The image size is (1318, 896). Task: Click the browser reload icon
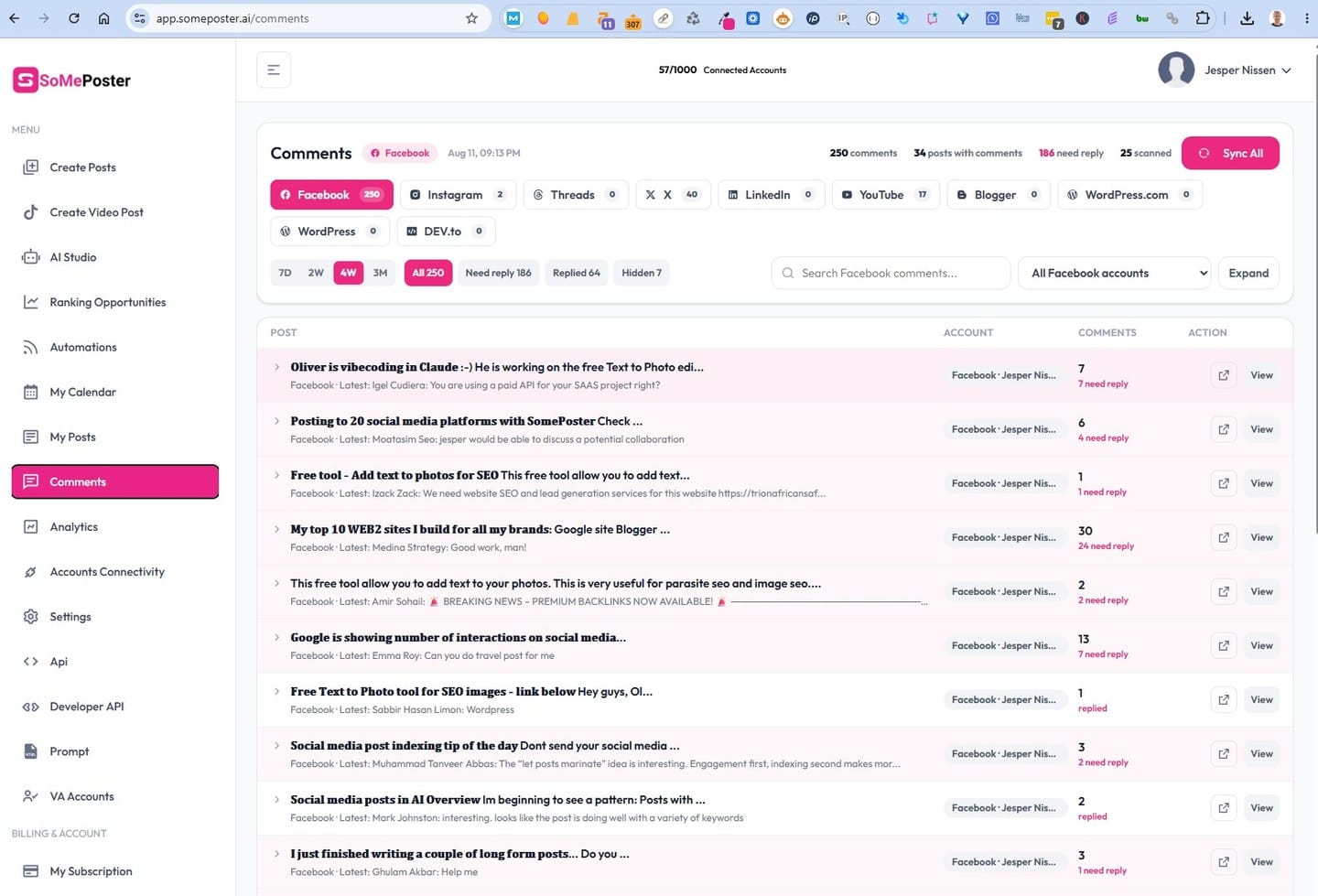tap(74, 18)
